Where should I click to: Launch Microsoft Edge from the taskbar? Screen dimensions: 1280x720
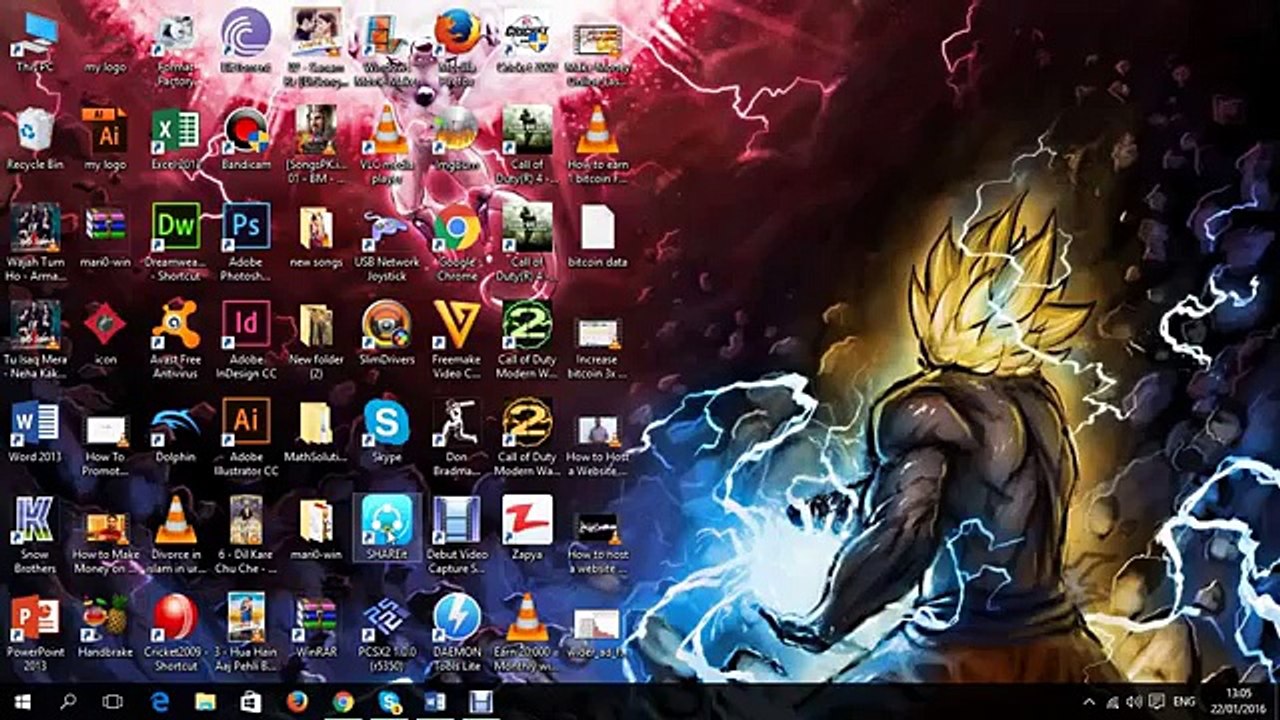tap(160, 701)
